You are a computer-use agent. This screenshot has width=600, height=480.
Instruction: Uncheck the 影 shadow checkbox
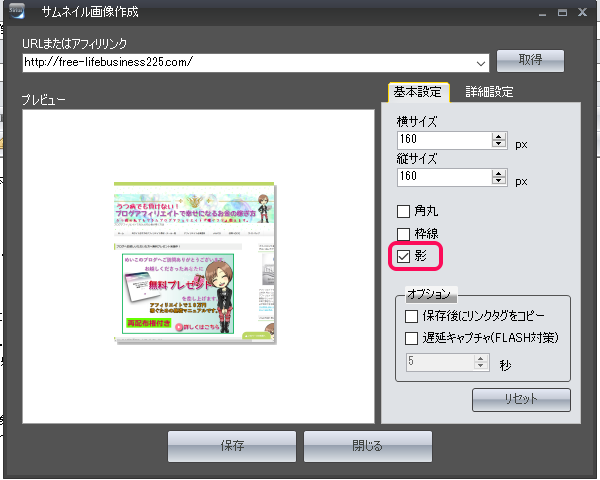(404, 257)
